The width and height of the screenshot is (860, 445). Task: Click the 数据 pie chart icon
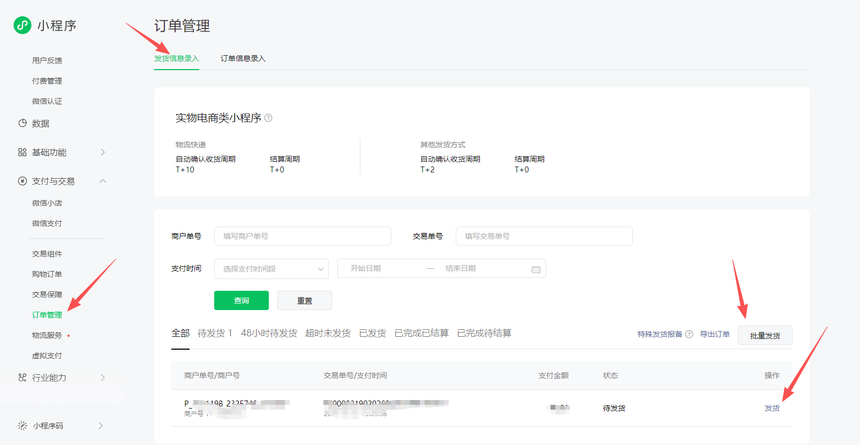click(22, 123)
